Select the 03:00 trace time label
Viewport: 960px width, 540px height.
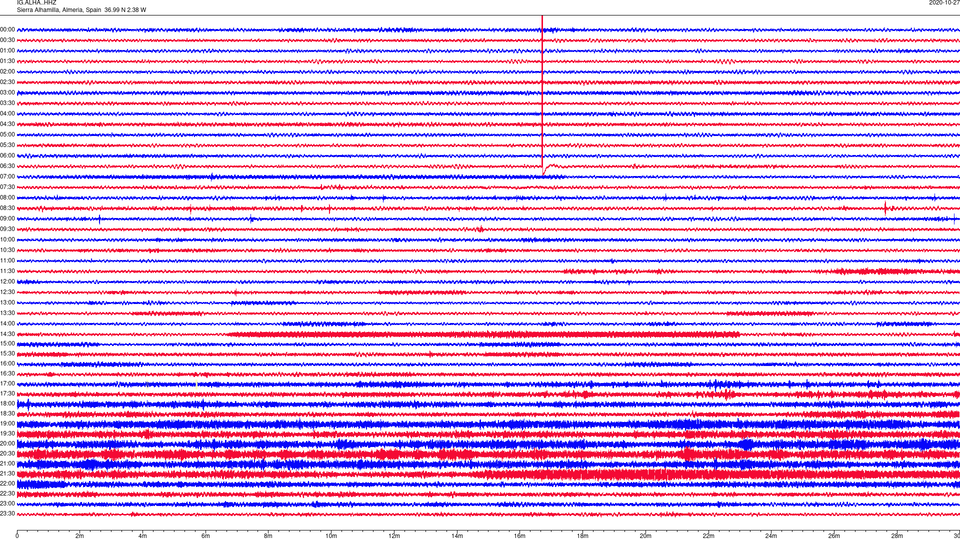(7, 92)
